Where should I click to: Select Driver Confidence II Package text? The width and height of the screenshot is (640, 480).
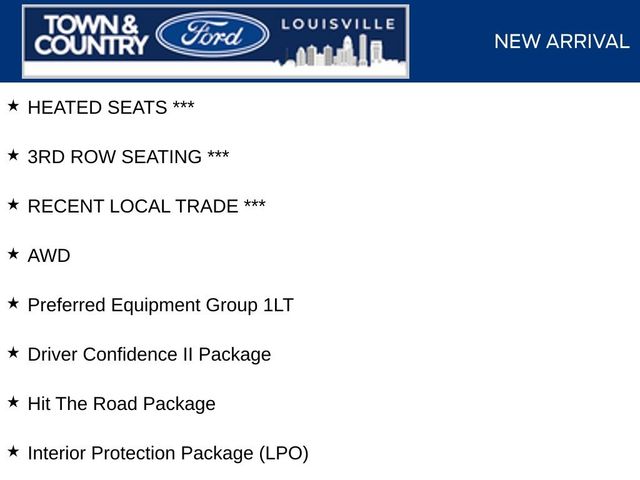tap(149, 355)
